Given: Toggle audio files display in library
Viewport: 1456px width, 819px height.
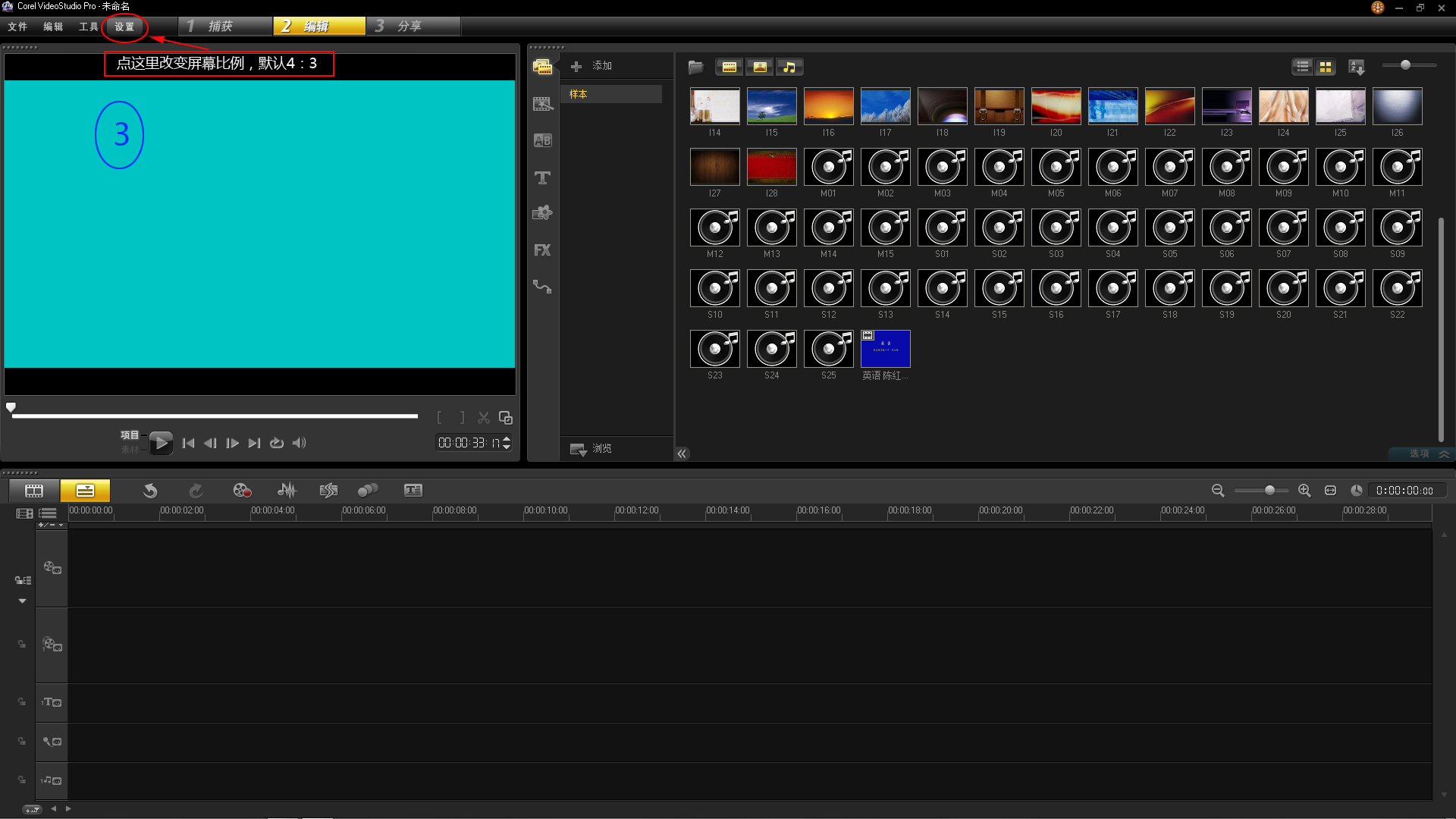Looking at the screenshot, I should click(789, 67).
